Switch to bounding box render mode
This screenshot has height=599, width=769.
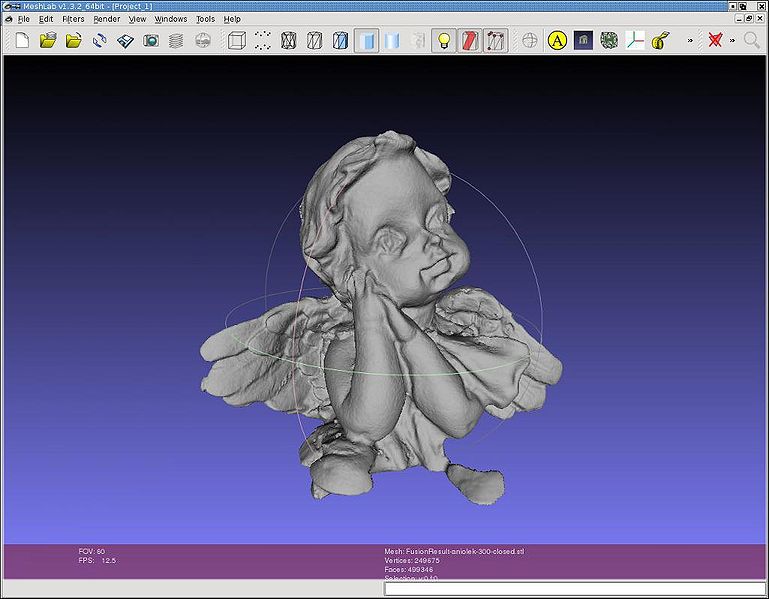(x=237, y=41)
